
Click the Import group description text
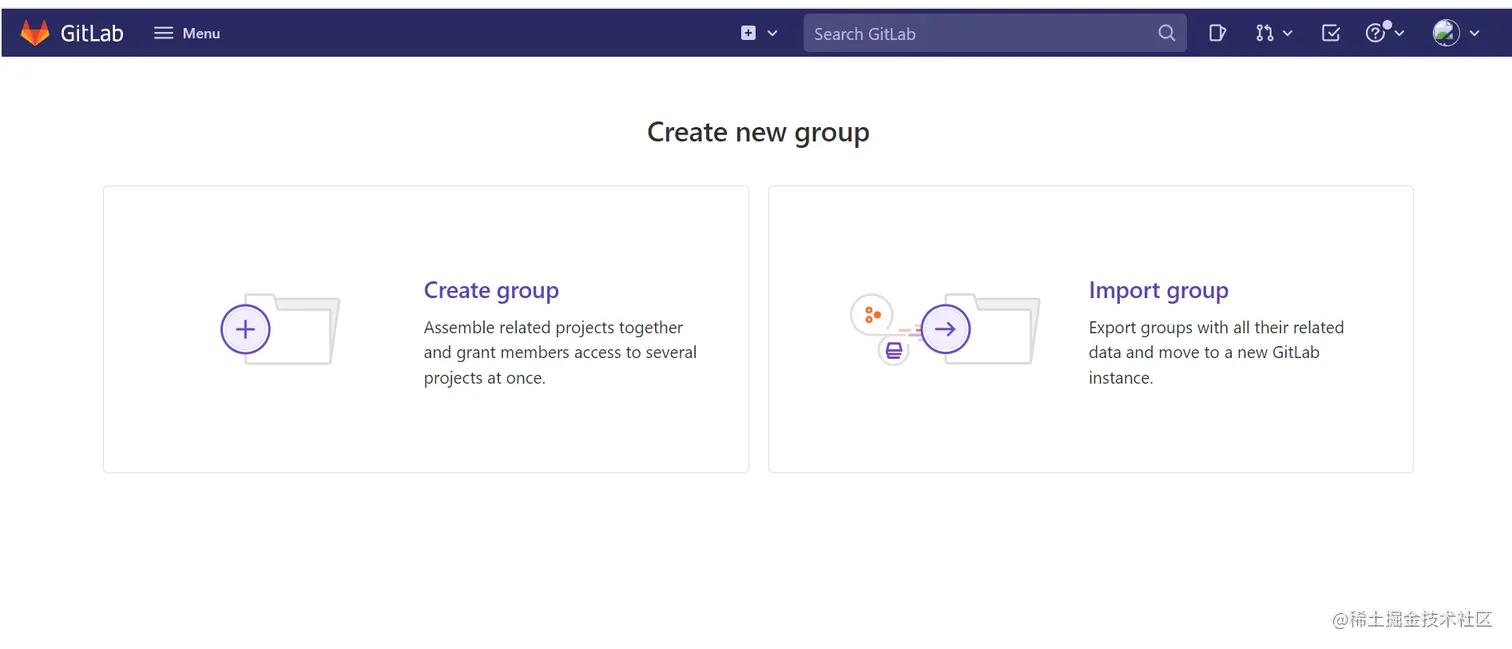pyautogui.click(x=1215, y=352)
